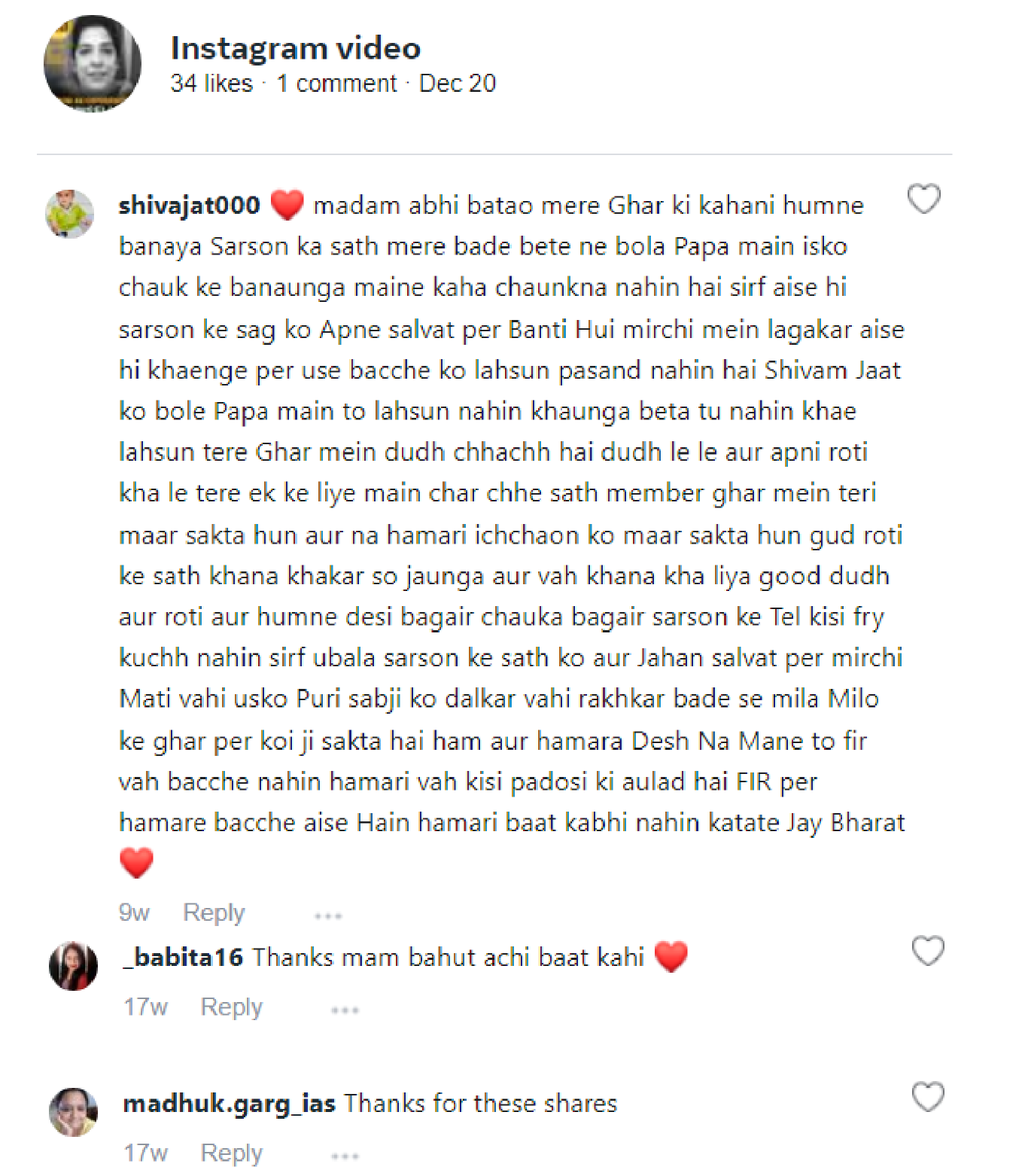Open the post author's avatar at top
1022x1176 pixels.
(x=93, y=63)
